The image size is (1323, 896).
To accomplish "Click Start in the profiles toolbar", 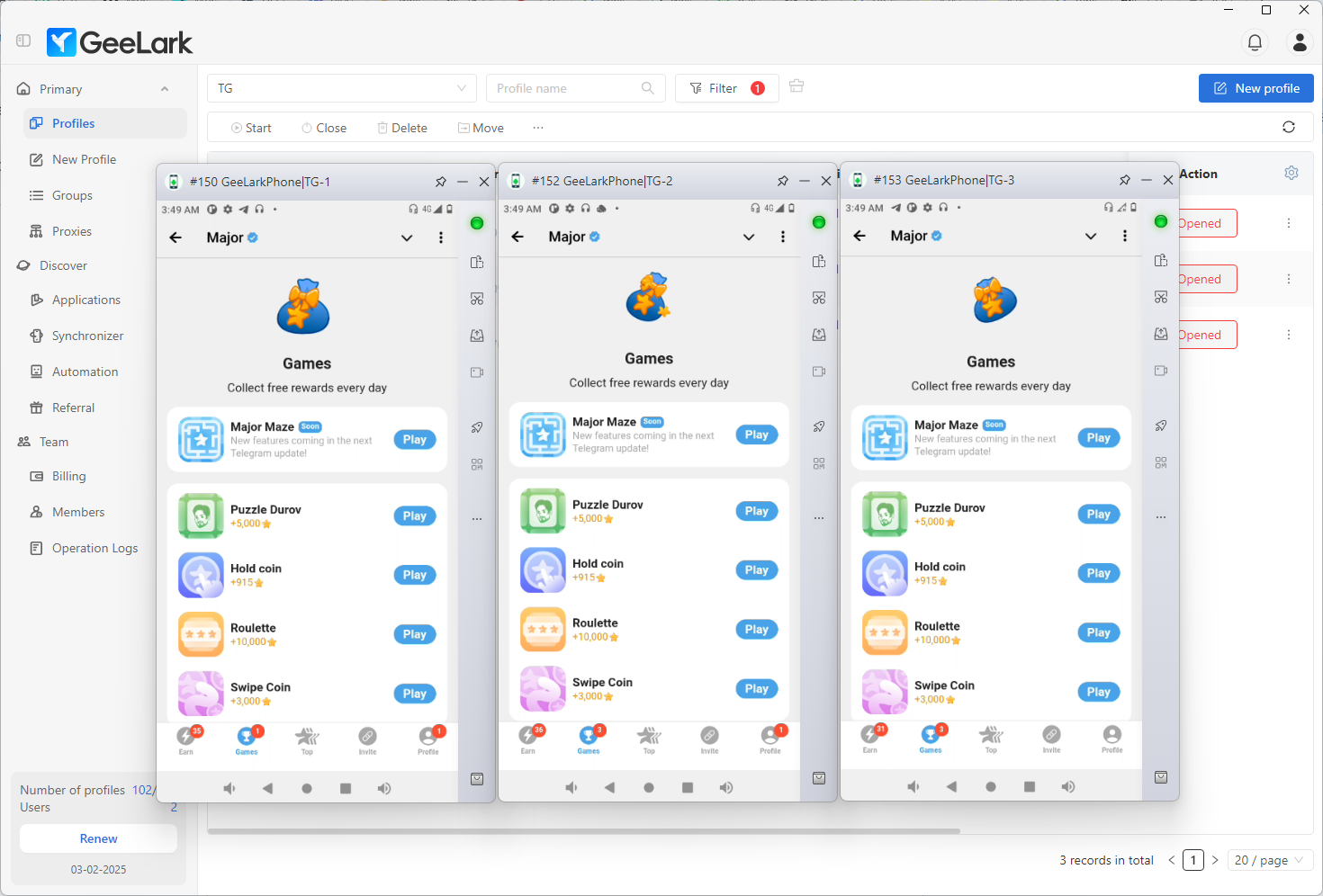I will click(251, 128).
